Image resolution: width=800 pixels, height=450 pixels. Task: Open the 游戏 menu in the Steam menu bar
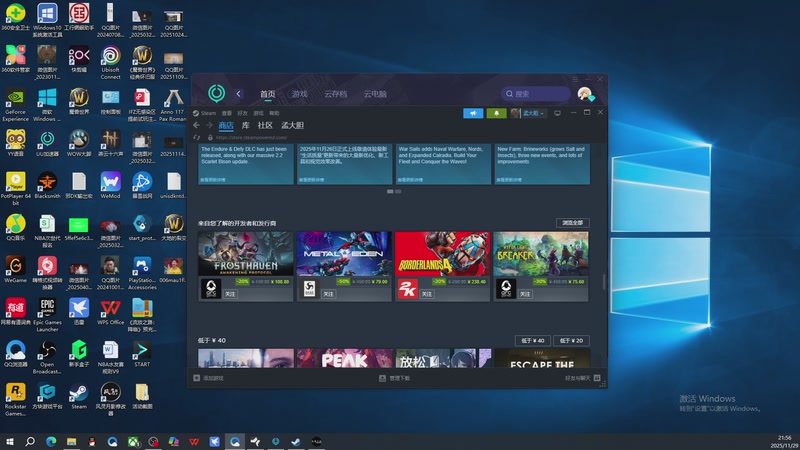[x=259, y=113]
